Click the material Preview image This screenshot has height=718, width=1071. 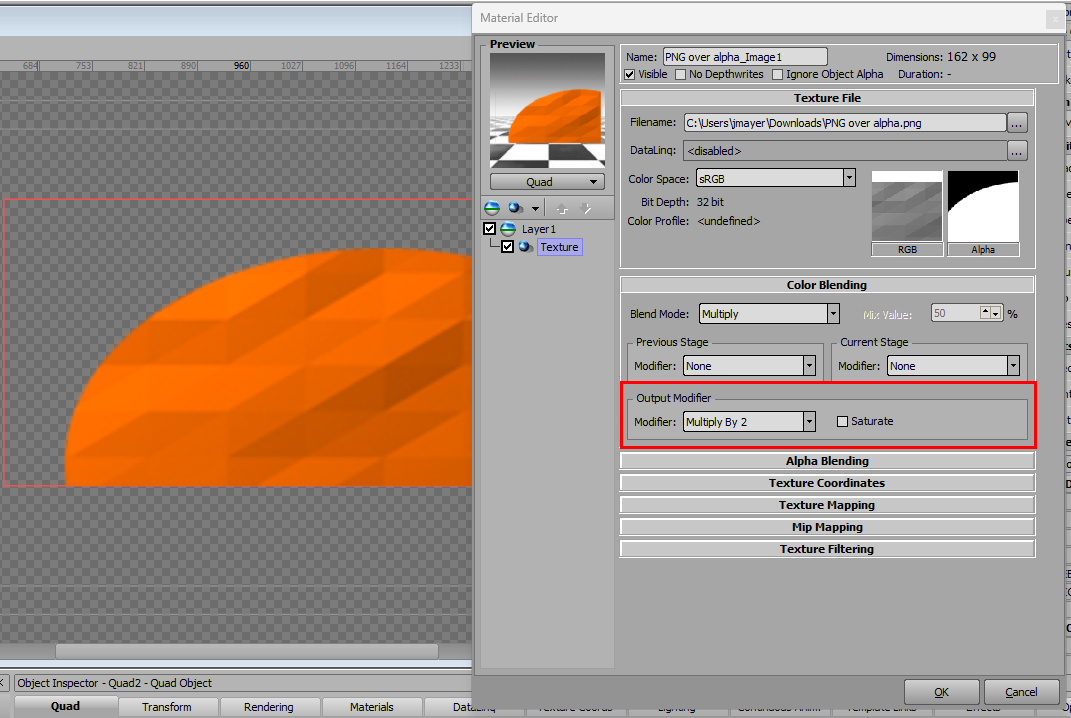point(547,111)
